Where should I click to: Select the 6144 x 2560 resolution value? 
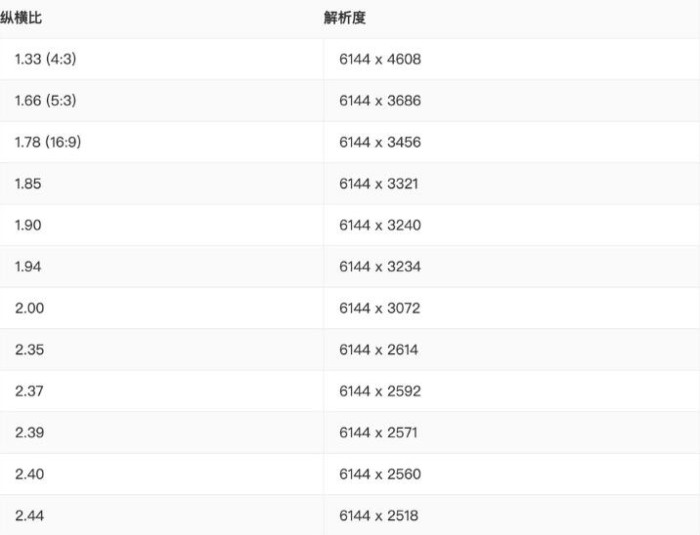coord(380,474)
